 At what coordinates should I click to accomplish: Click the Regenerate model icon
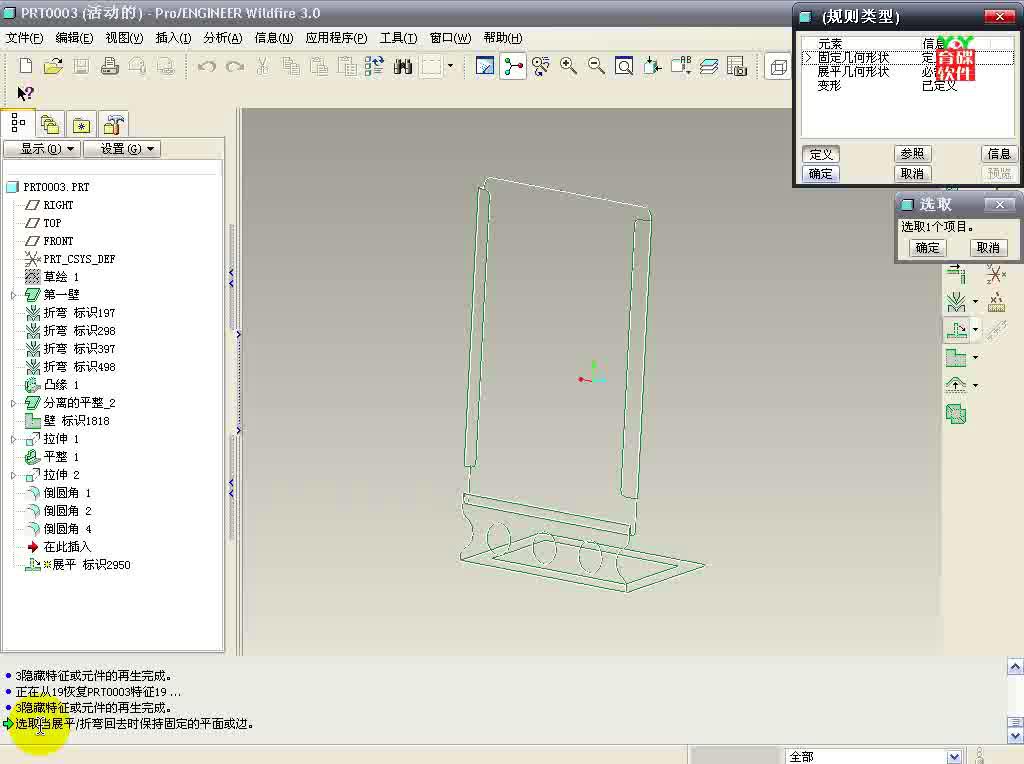tap(374, 66)
